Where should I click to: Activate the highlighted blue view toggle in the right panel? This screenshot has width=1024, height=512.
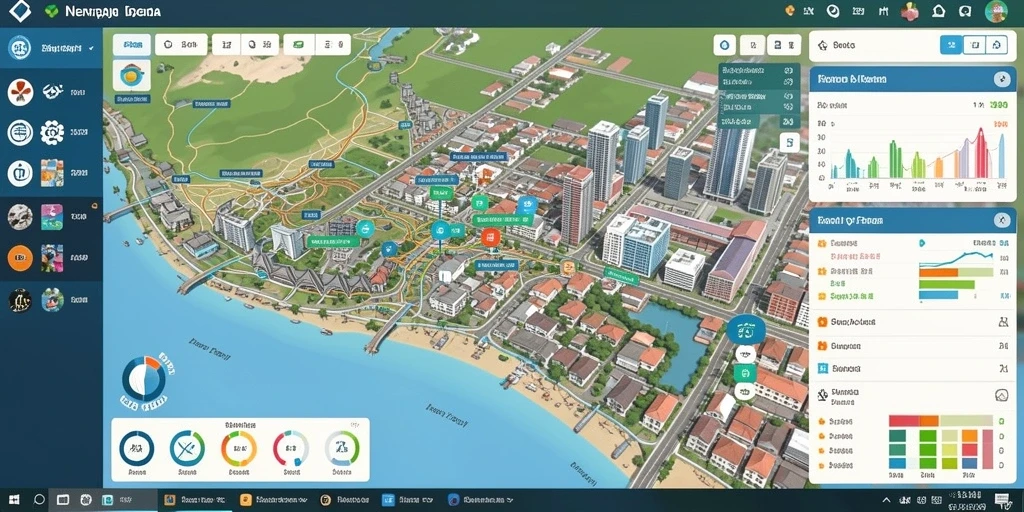(x=952, y=45)
